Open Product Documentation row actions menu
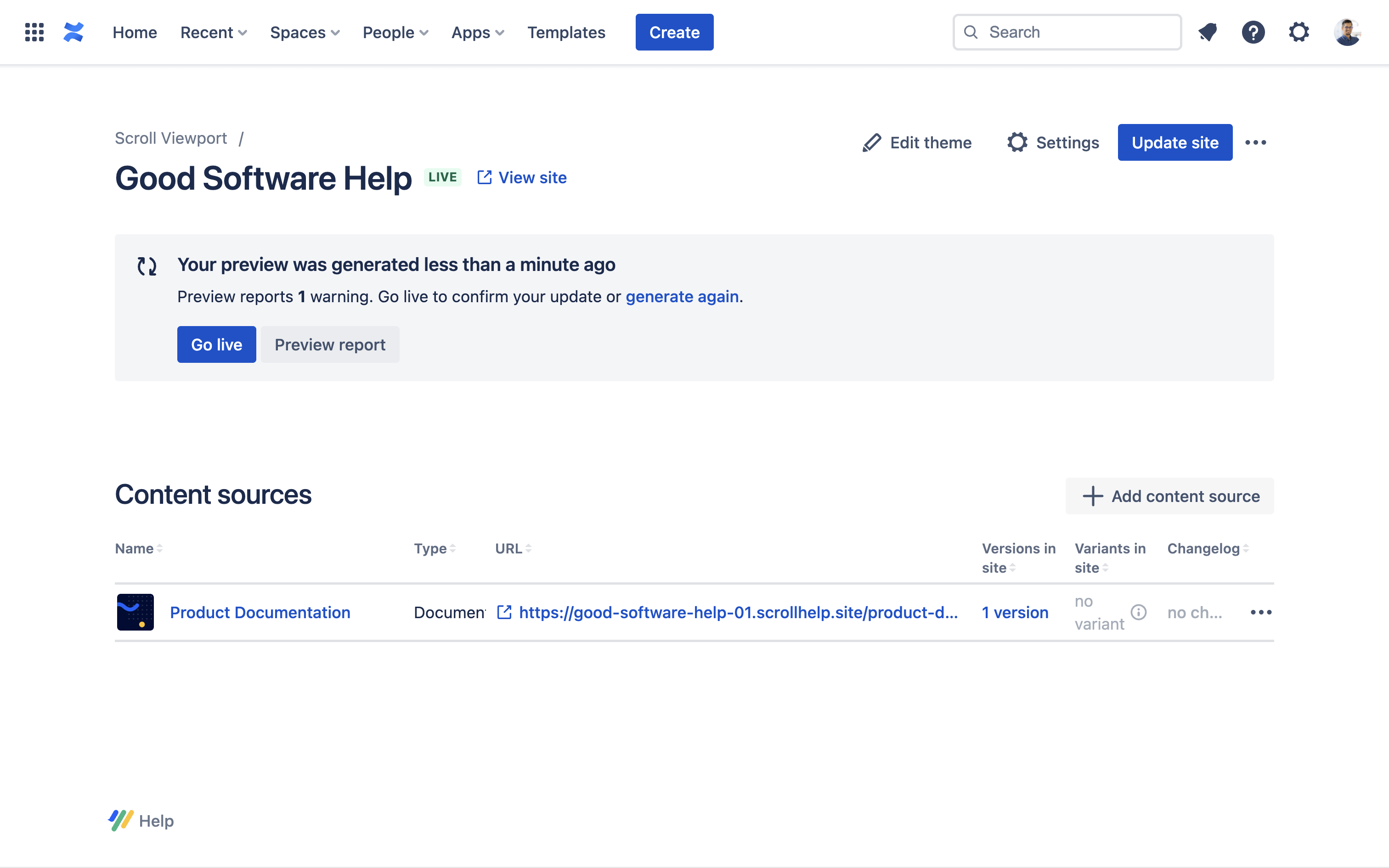This screenshot has width=1389, height=868. click(x=1260, y=613)
